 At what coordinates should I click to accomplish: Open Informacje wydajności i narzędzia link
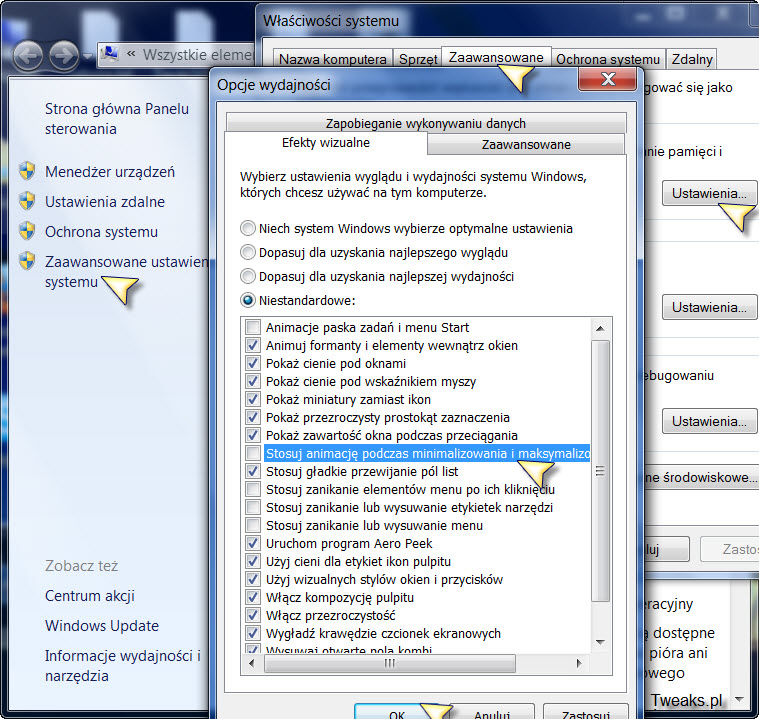[x=122, y=666]
